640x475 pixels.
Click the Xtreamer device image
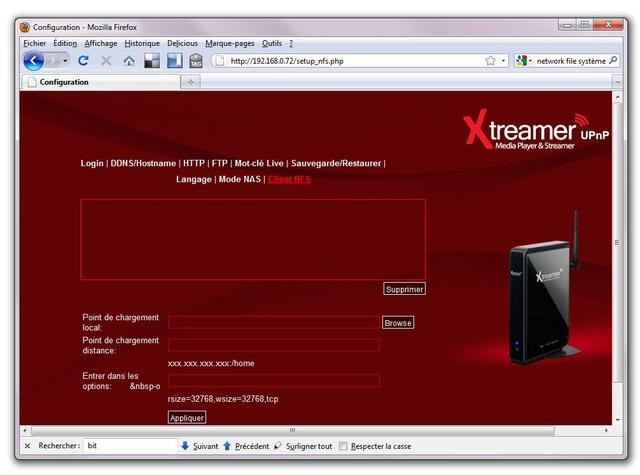click(544, 289)
